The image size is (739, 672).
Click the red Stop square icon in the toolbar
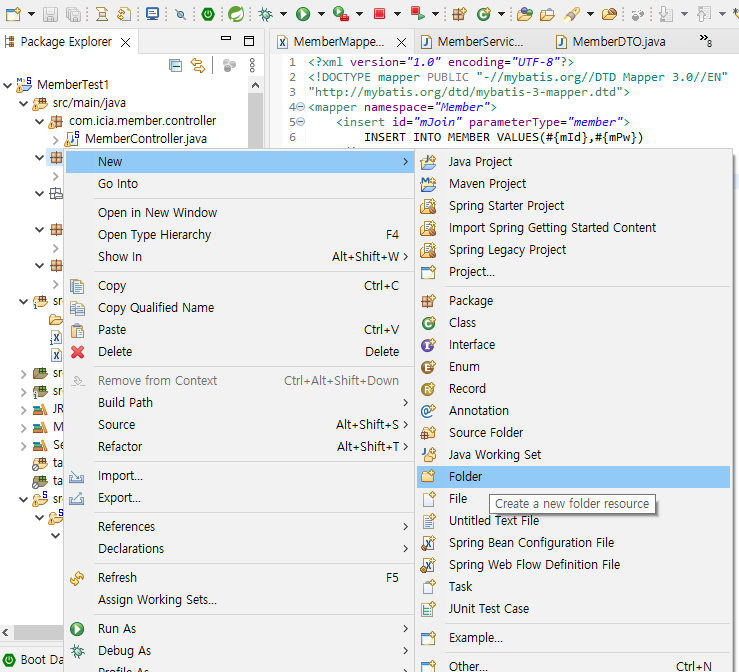(379, 14)
